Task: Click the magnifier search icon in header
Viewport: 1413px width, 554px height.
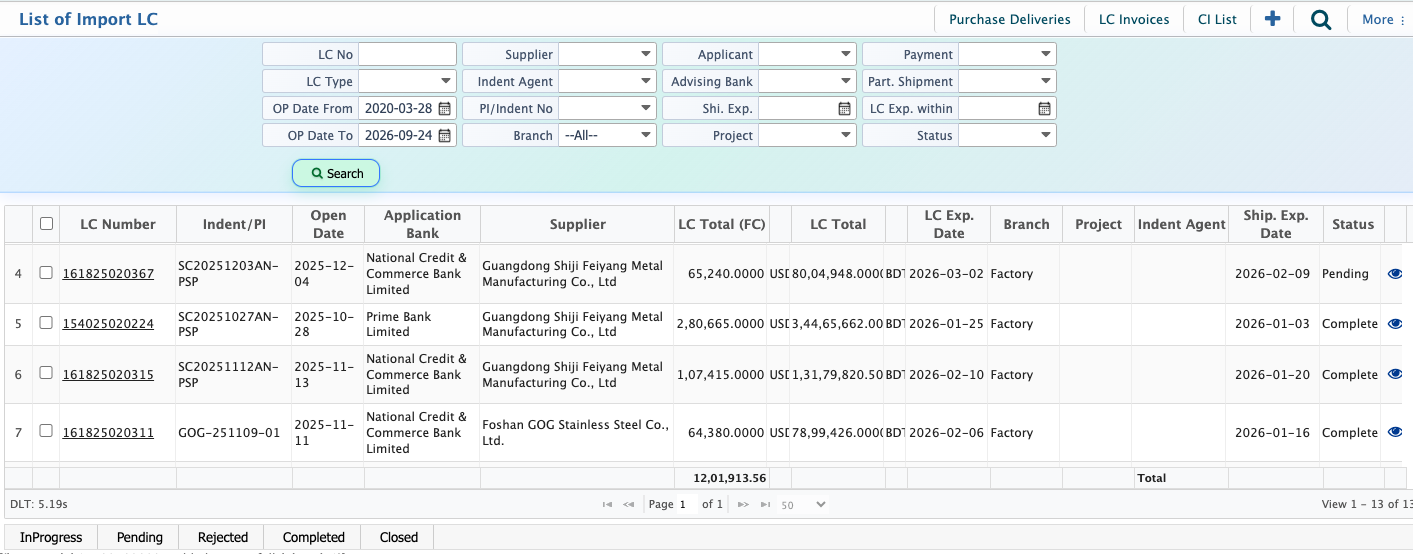Action: (1320, 19)
